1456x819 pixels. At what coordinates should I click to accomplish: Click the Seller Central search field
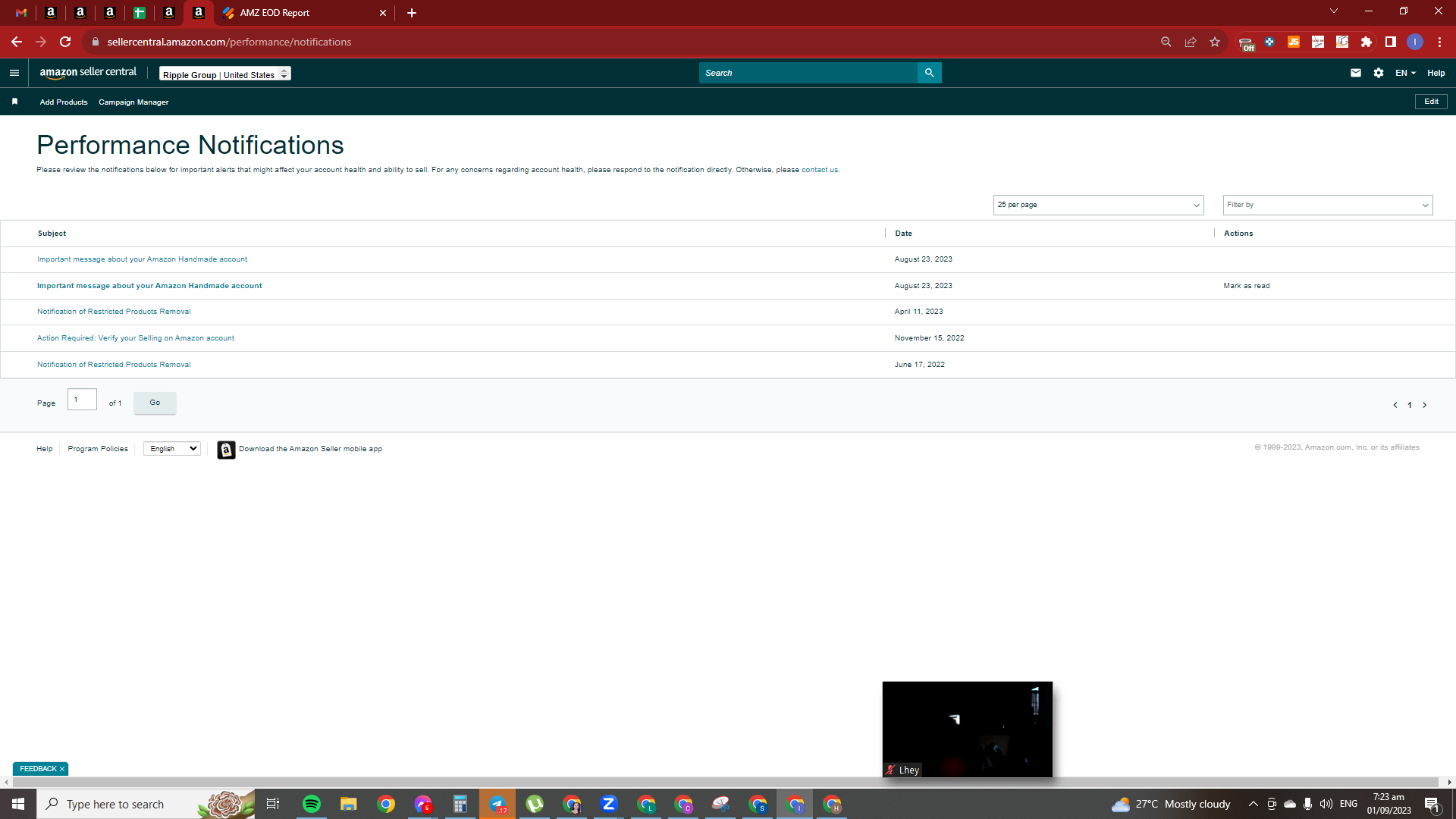click(808, 73)
